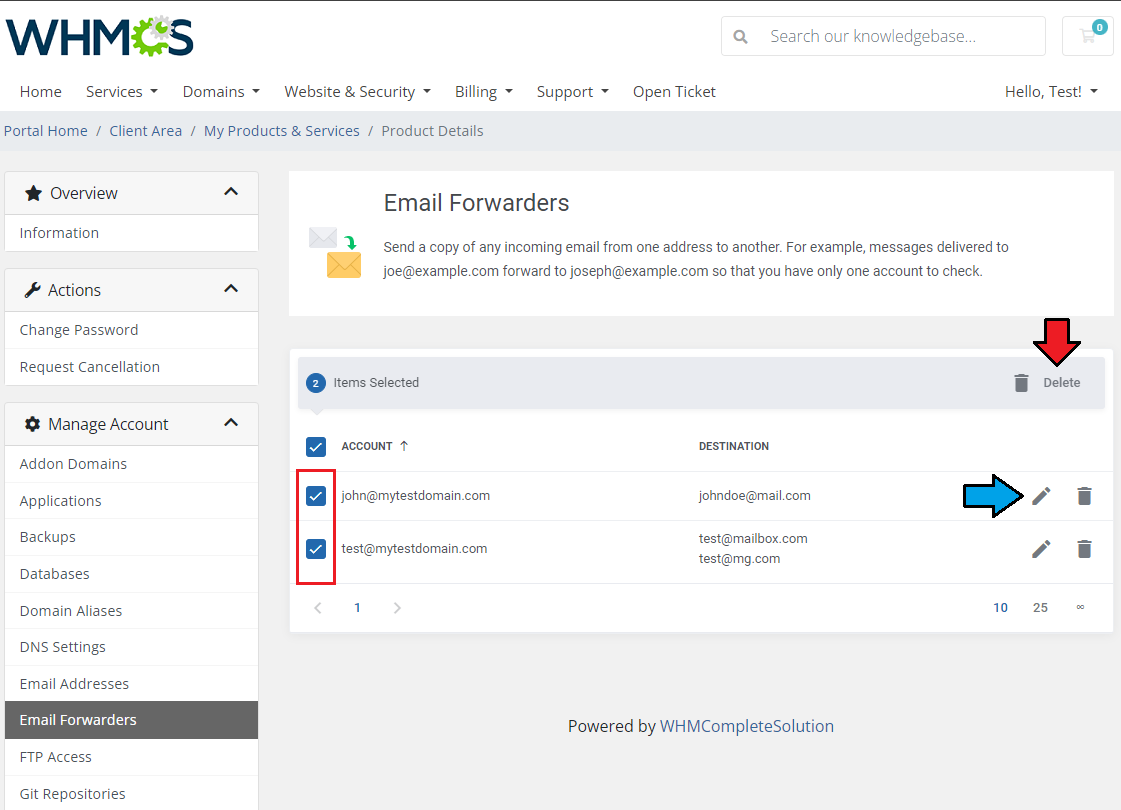The width and height of the screenshot is (1121, 810).
Task: Toggle the select-all header checkbox
Action: [316, 447]
